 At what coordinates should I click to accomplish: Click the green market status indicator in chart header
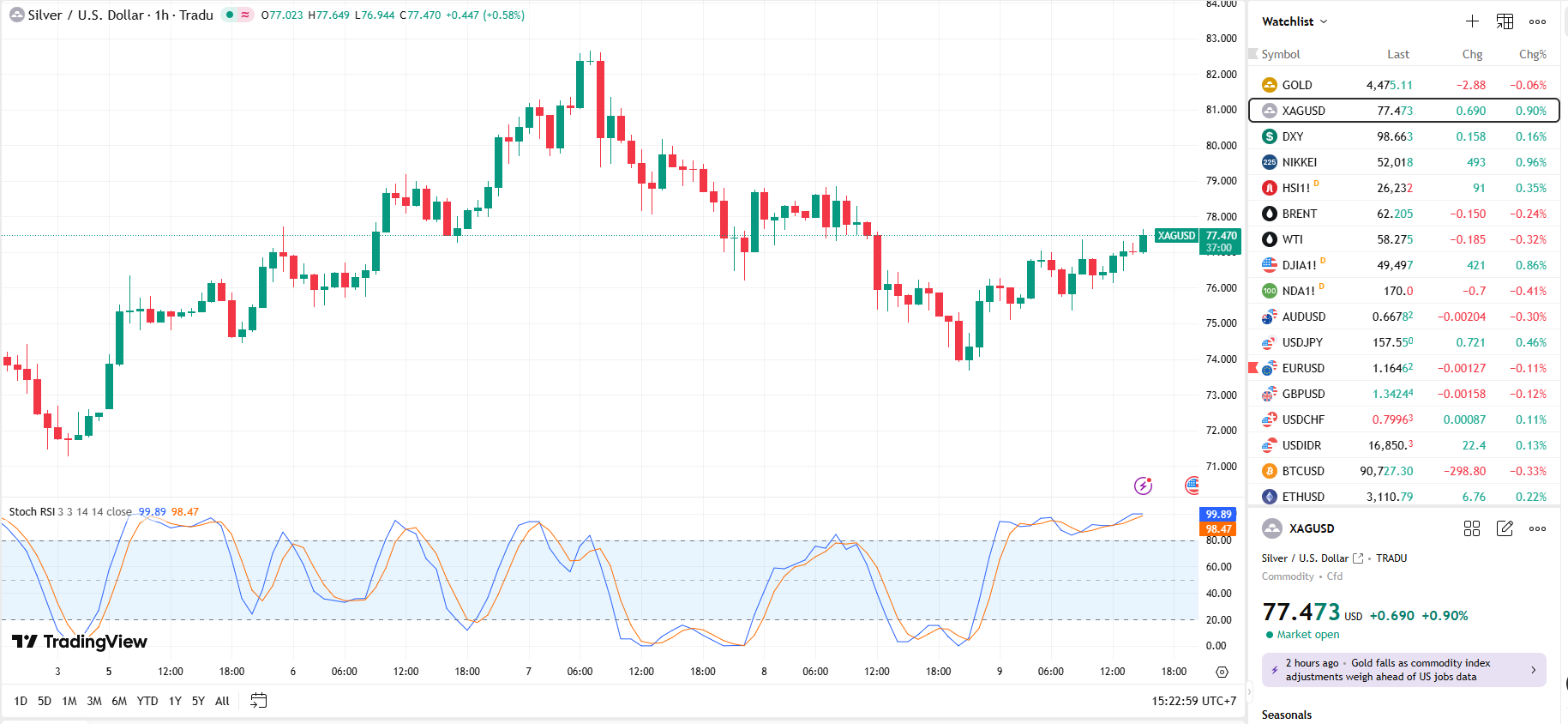230,15
